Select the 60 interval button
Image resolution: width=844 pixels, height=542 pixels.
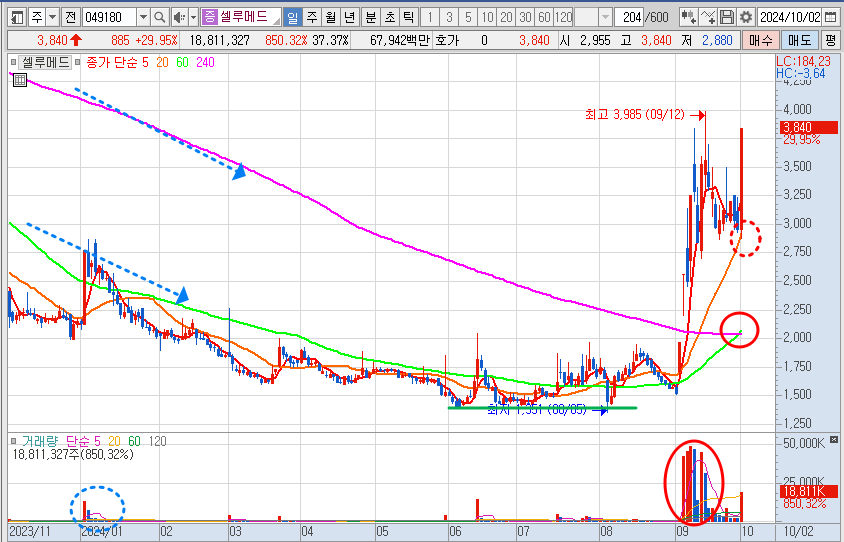(544, 18)
